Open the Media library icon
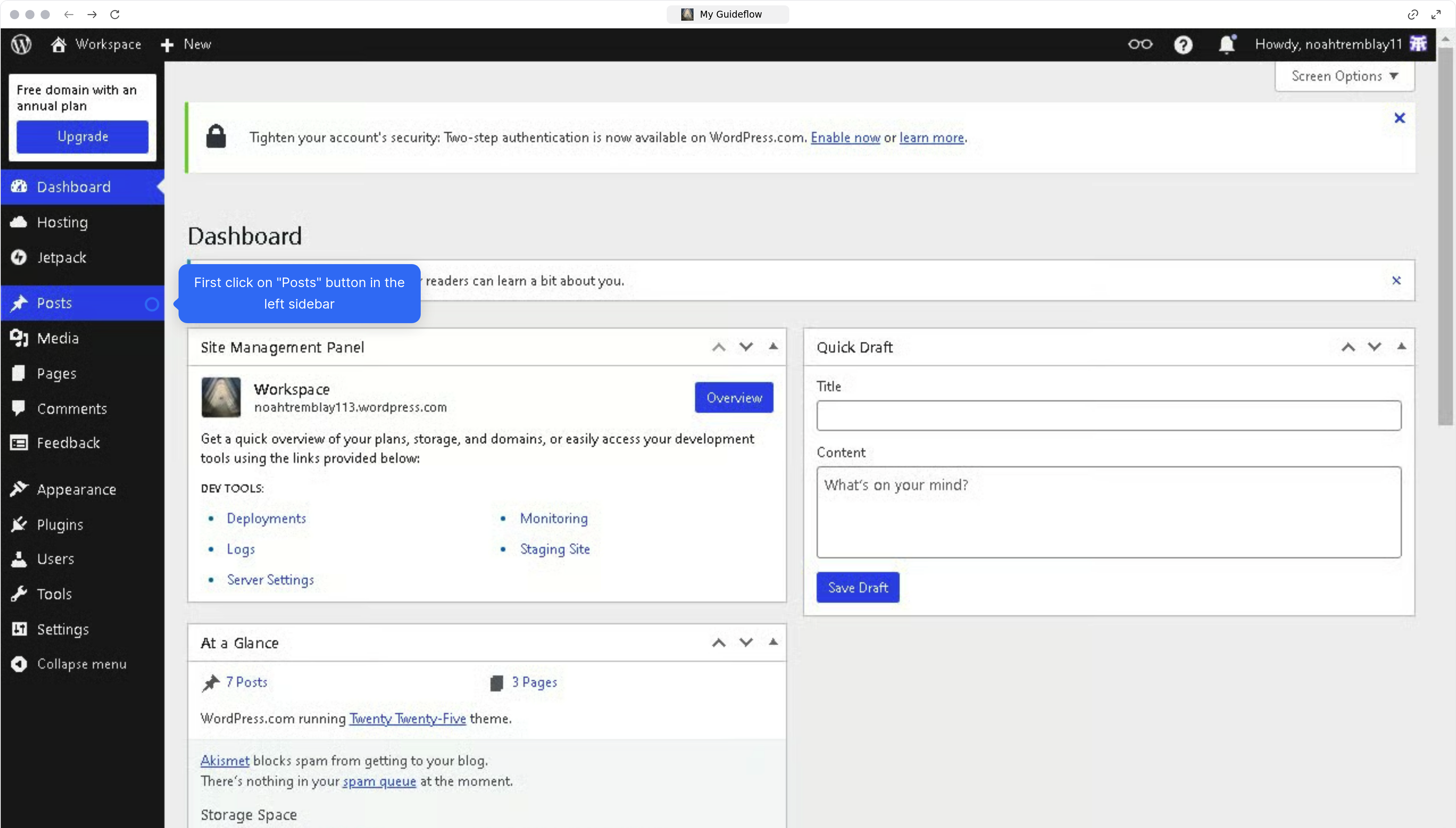Screen dimensions: 1456x828 click(19, 338)
